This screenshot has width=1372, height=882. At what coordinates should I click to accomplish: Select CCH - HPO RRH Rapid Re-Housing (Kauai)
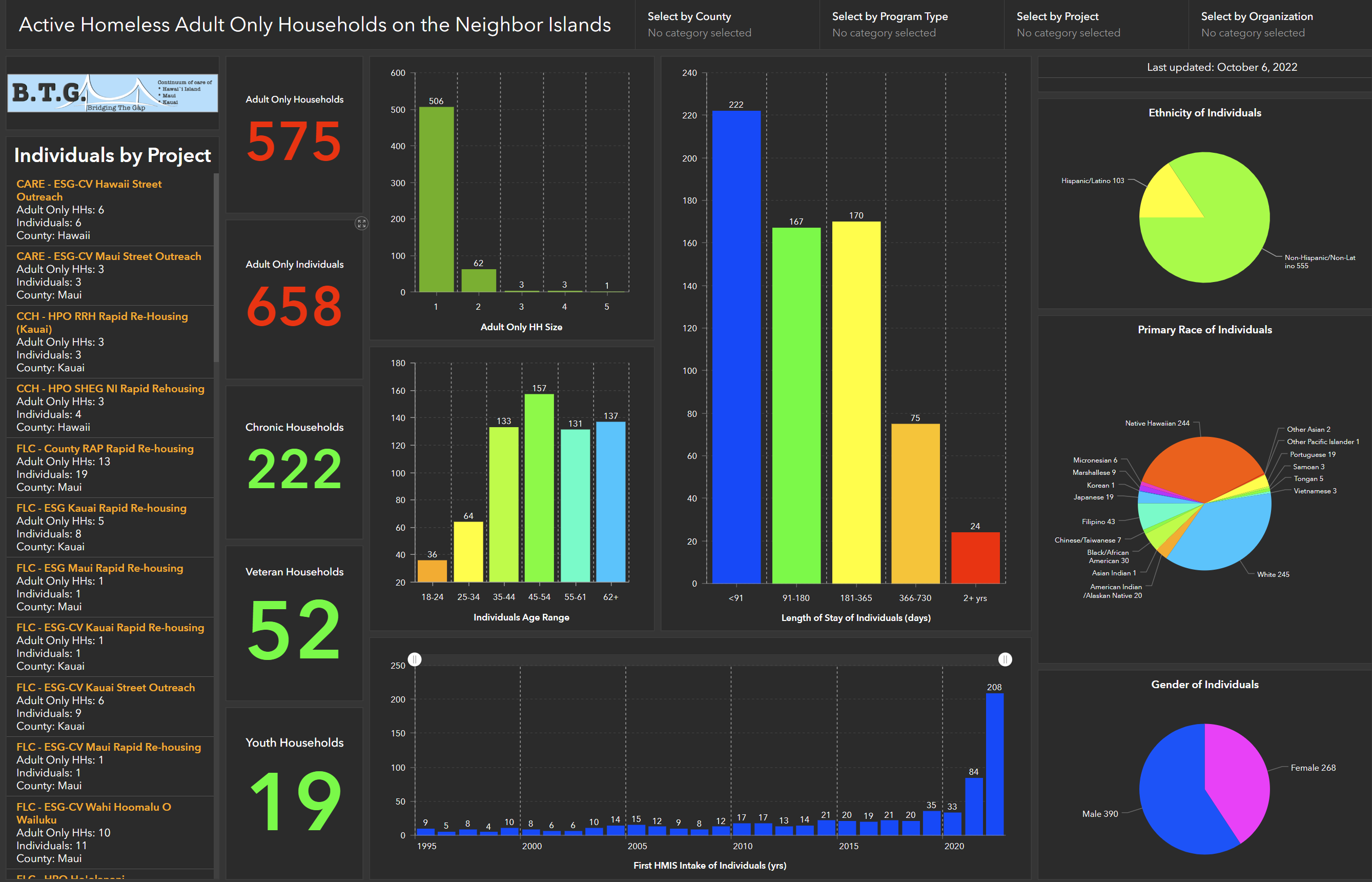pos(110,342)
